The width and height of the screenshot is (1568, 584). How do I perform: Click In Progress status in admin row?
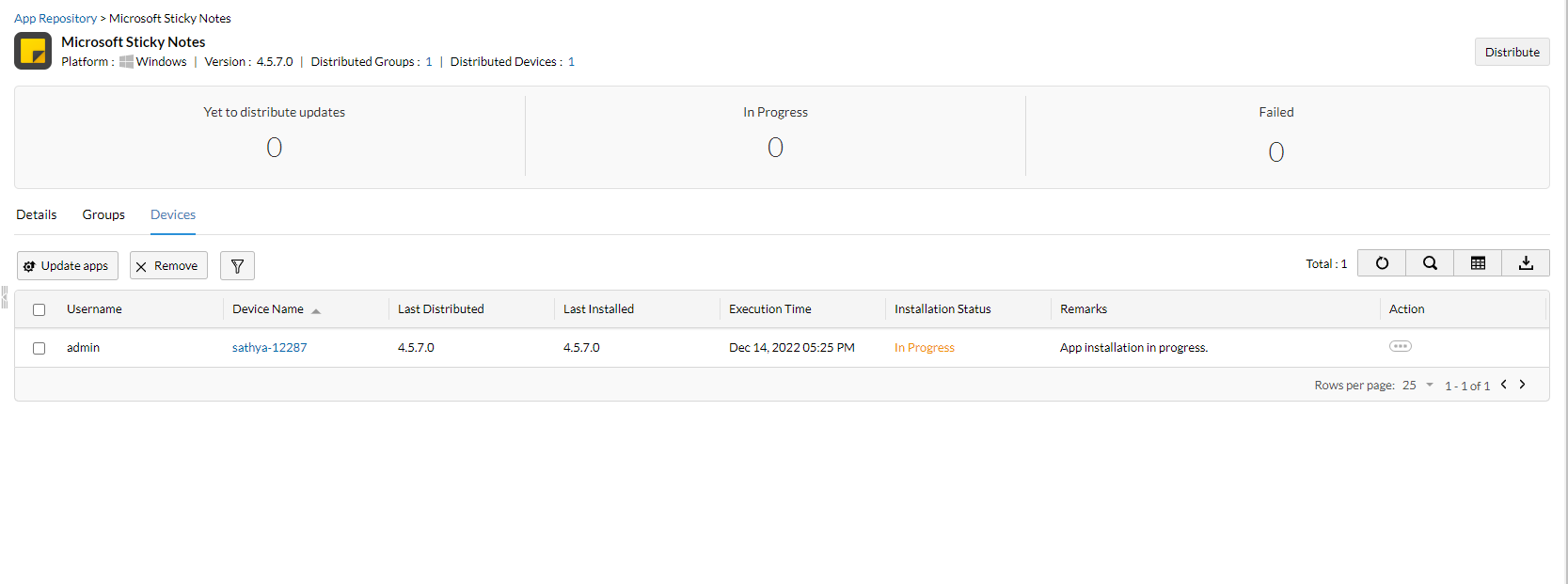(925, 347)
